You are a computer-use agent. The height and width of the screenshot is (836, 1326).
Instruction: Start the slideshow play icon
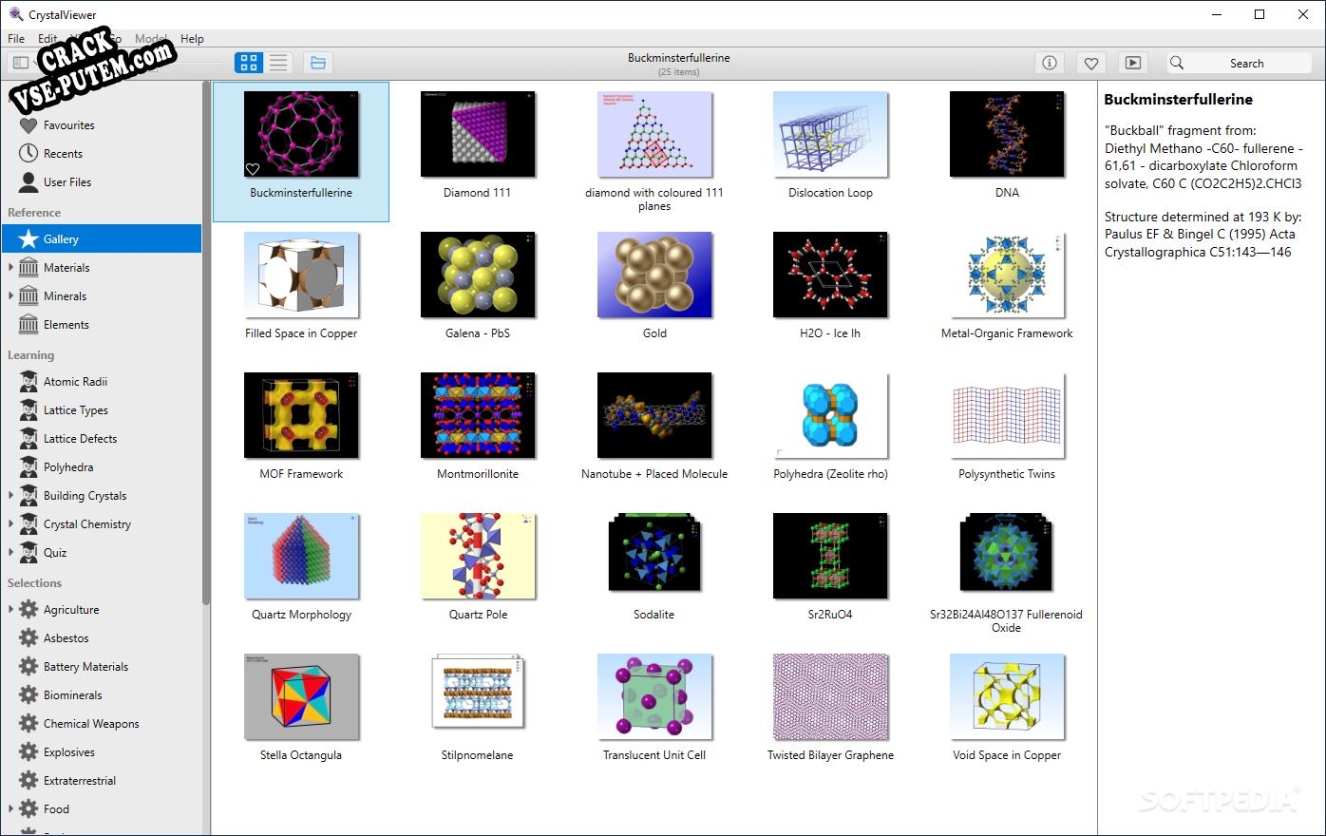pyautogui.click(x=1132, y=63)
